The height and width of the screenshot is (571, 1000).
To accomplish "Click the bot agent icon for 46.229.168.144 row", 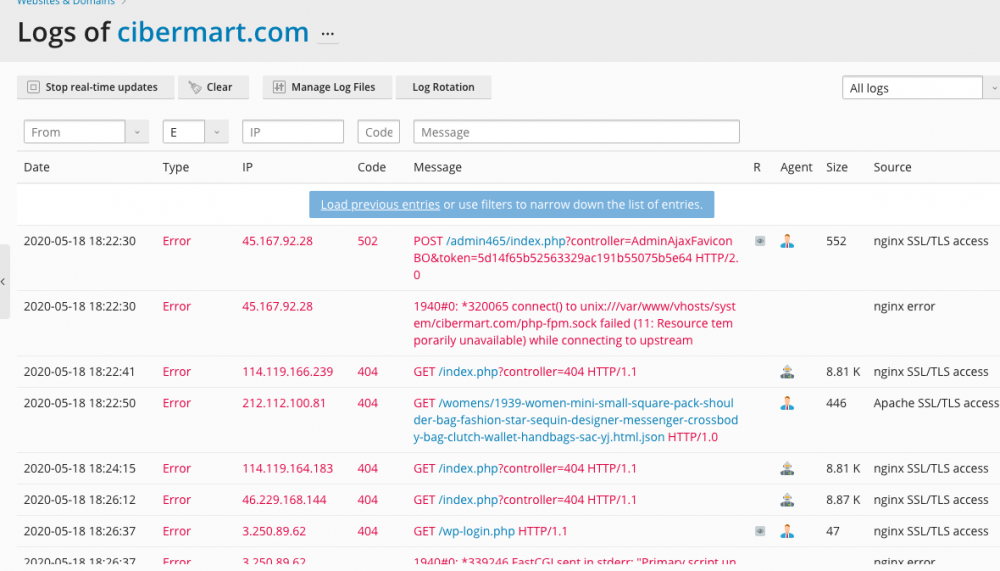I will [787, 500].
